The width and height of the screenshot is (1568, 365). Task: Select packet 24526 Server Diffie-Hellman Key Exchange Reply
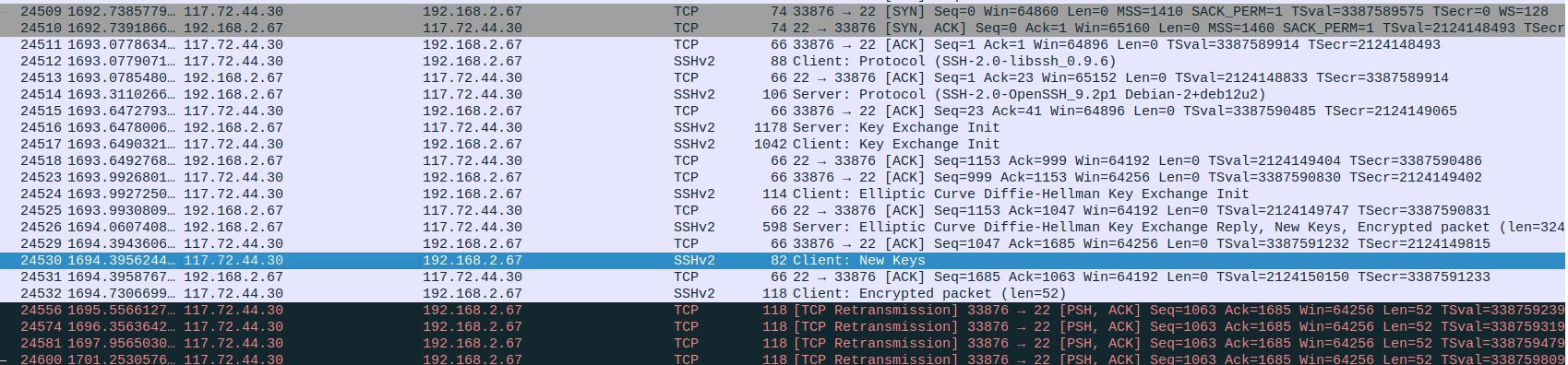click(x=784, y=228)
